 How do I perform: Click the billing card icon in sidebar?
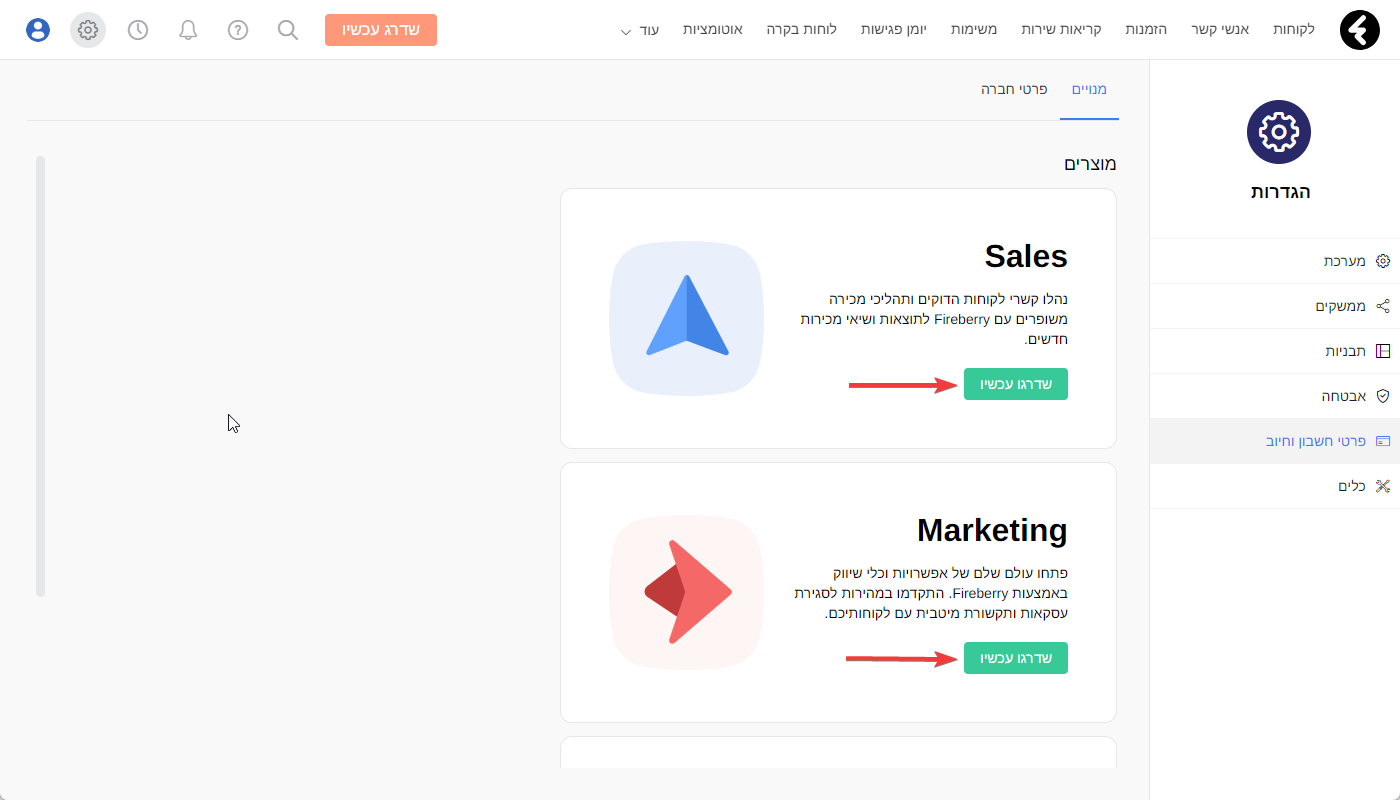coord(1383,441)
